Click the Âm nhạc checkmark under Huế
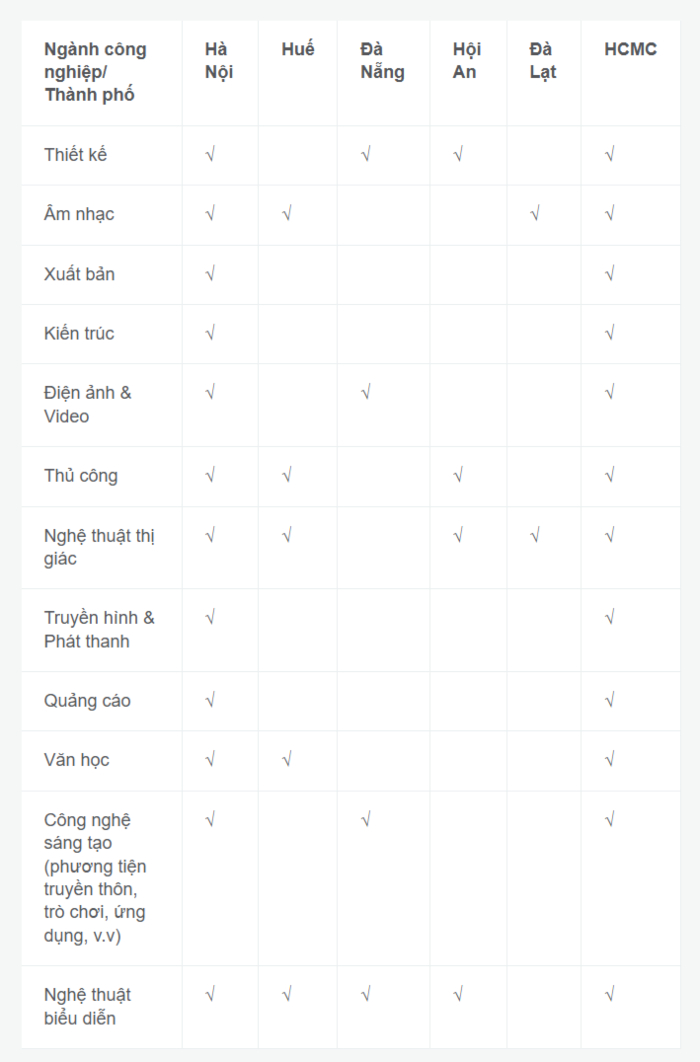The image size is (700, 1062). point(287,214)
